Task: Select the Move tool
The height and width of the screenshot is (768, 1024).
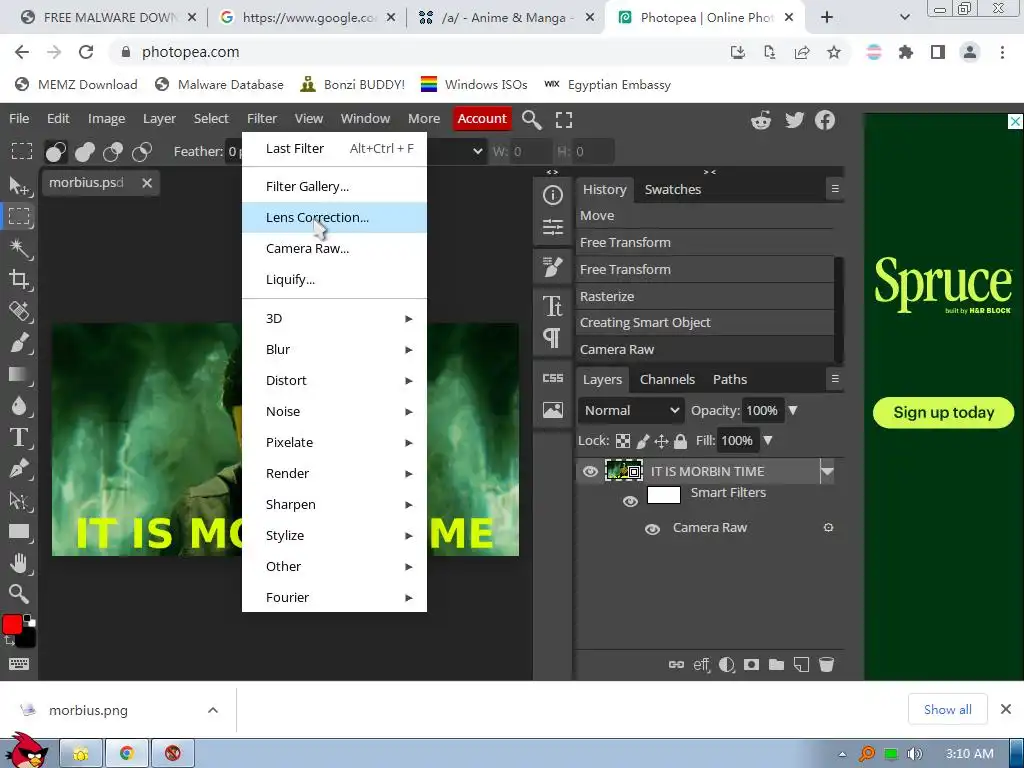Action: tap(19, 186)
